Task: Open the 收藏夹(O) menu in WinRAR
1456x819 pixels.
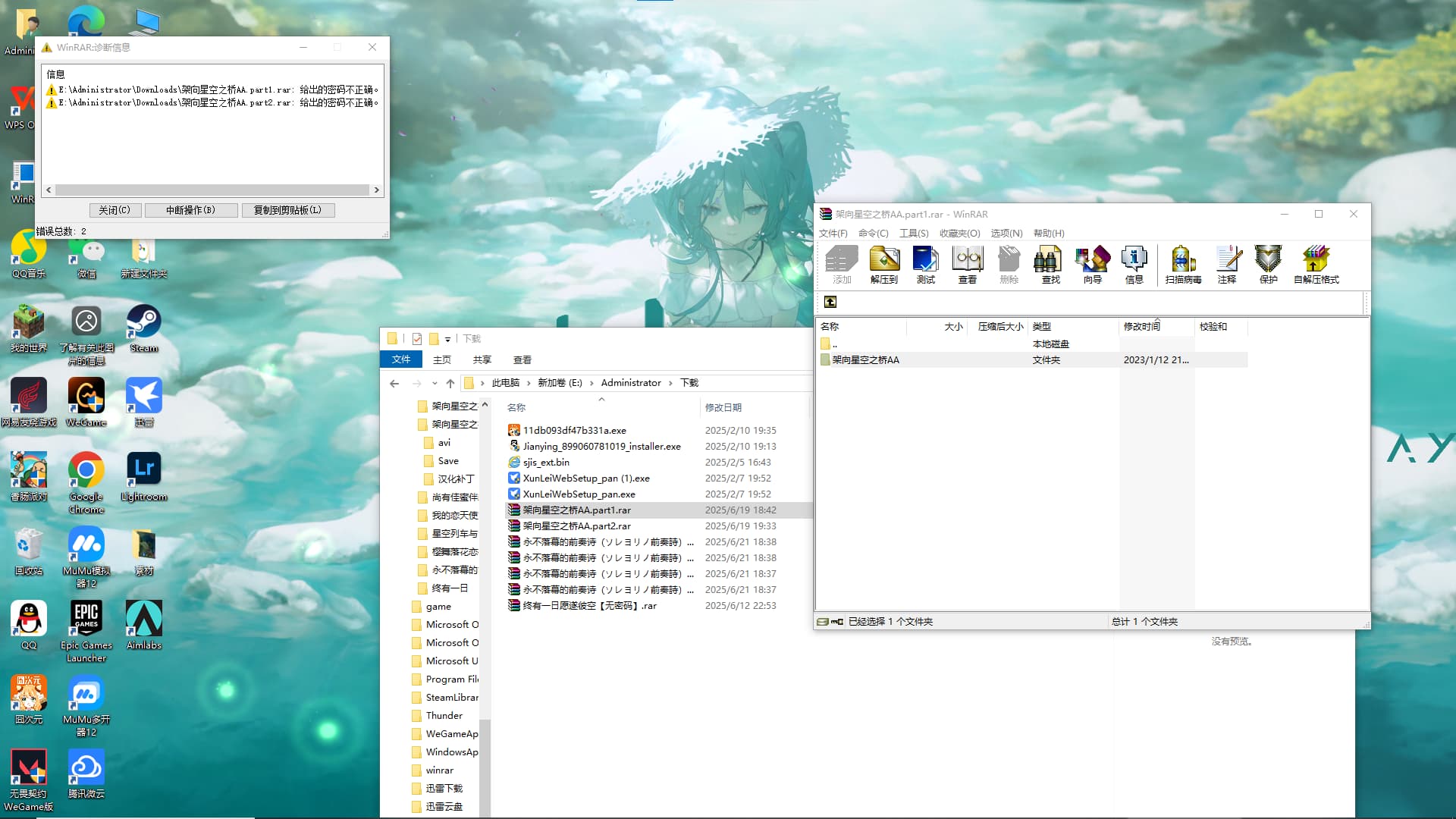Action: pos(960,234)
